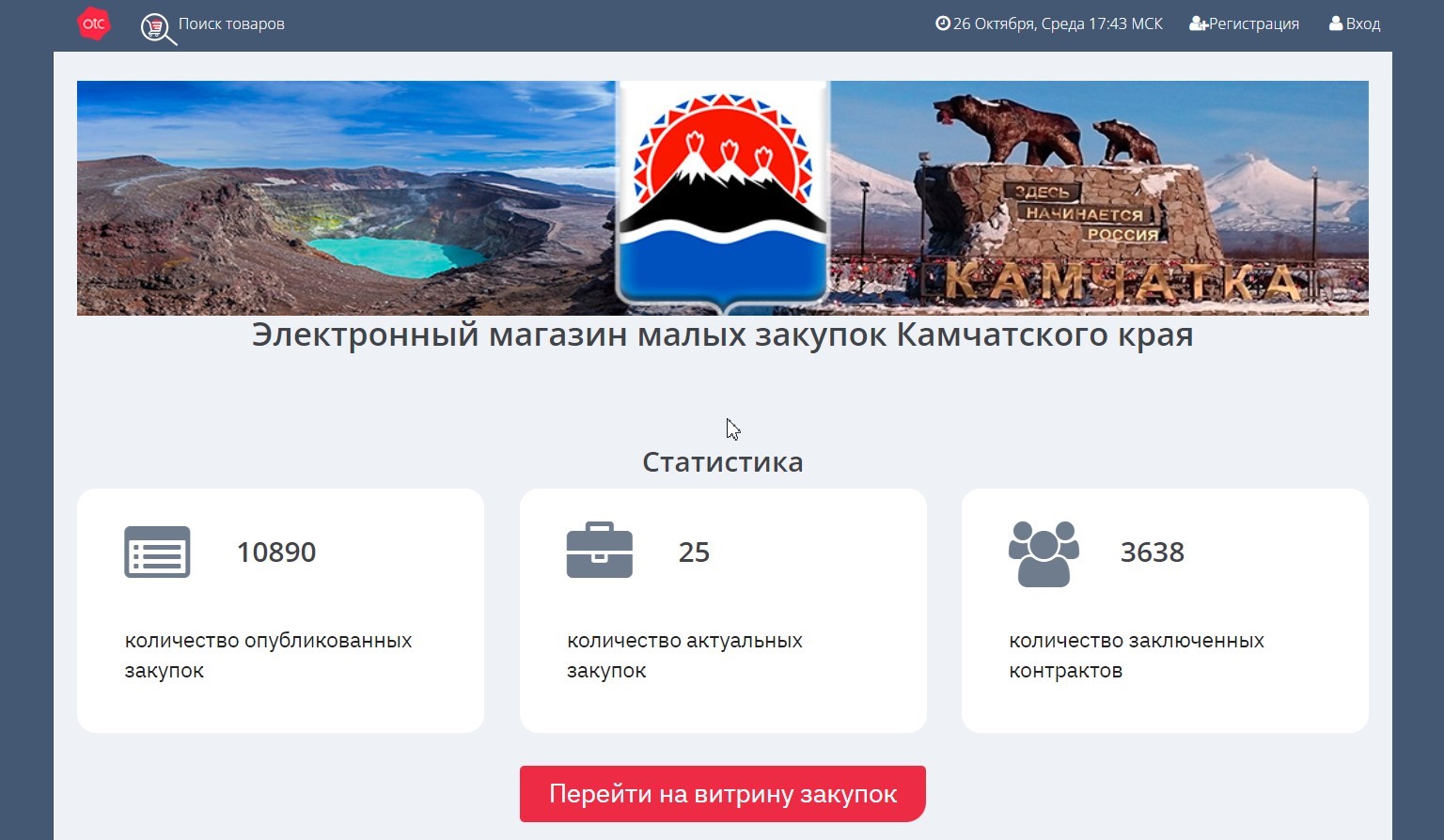Click the add-user icon next to Регистрация
The height and width of the screenshot is (840, 1444).
pyautogui.click(x=1199, y=23)
